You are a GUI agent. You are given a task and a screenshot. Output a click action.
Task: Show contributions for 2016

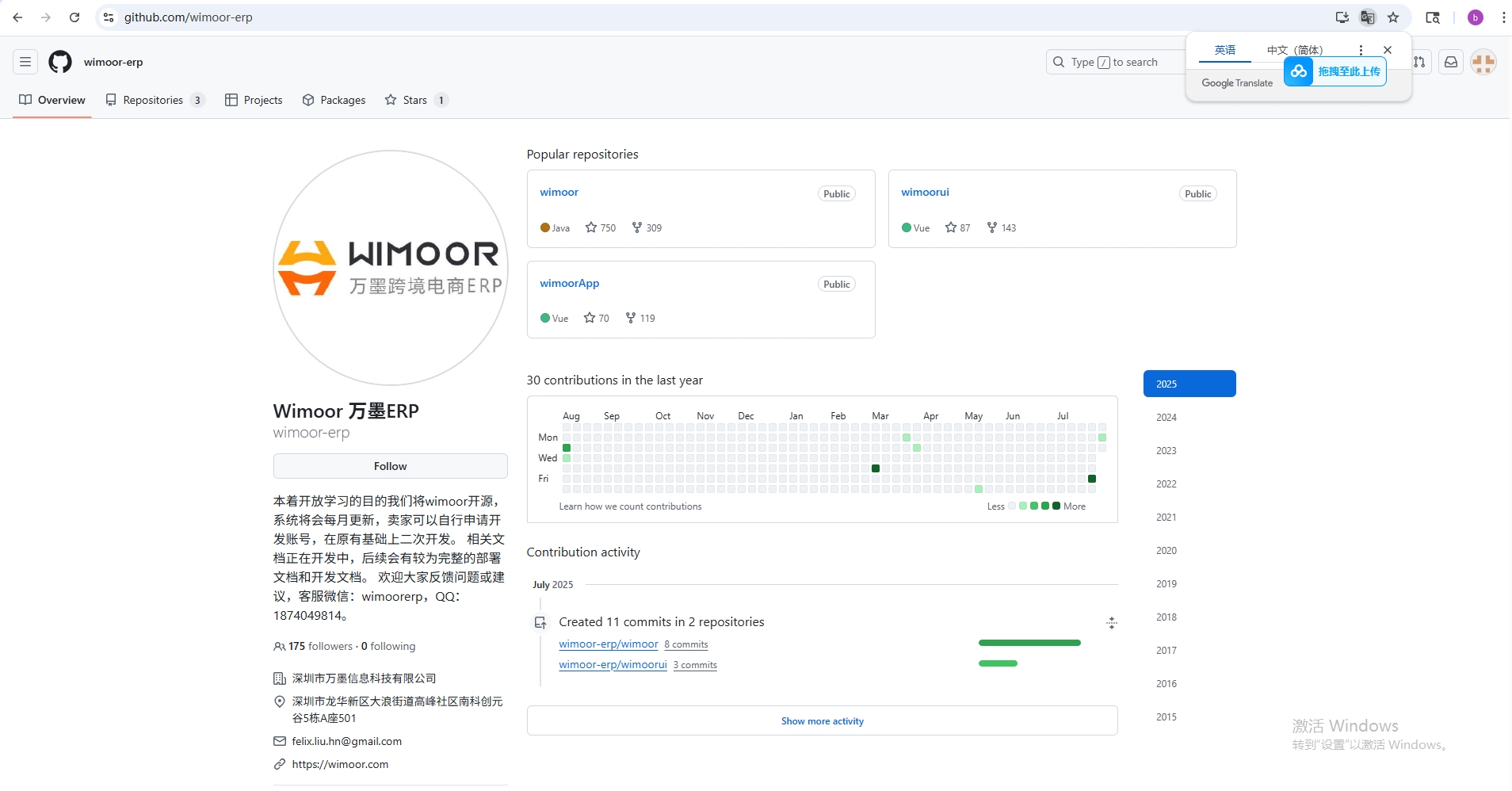tap(1189, 683)
